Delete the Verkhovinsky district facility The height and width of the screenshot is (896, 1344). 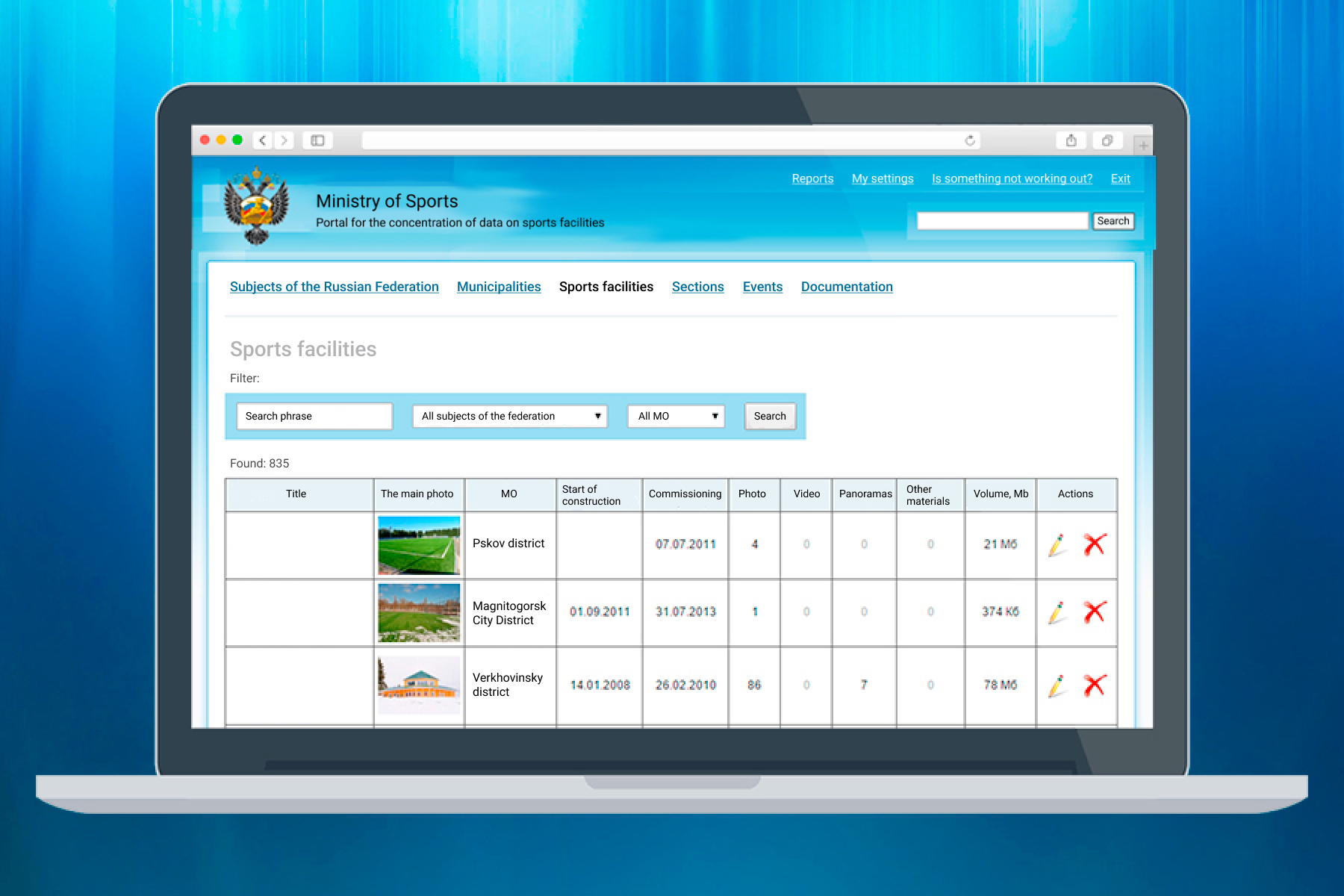tap(1095, 685)
